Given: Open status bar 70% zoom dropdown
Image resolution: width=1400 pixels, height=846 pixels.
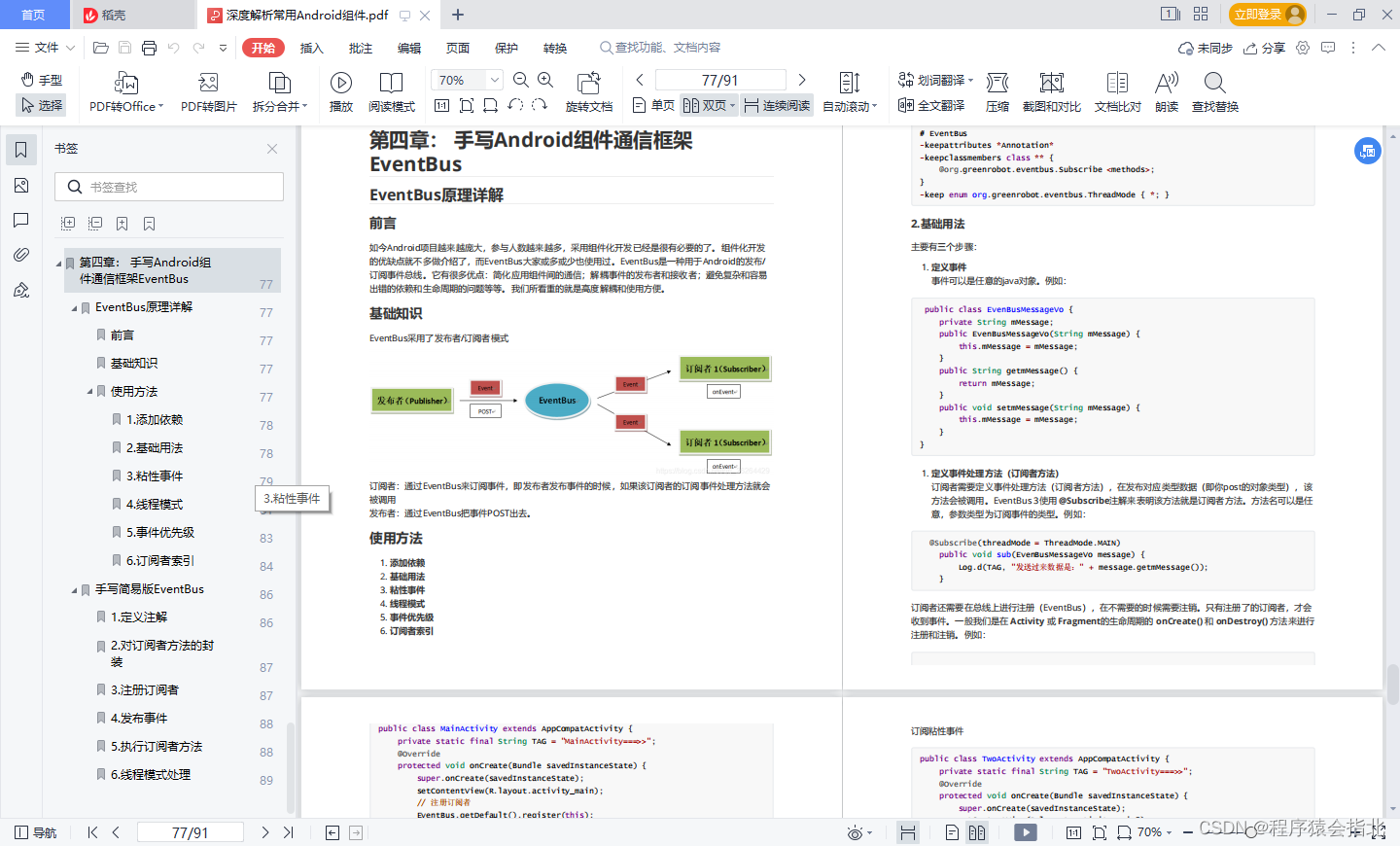Looking at the screenshot, I should [1155, 832].
